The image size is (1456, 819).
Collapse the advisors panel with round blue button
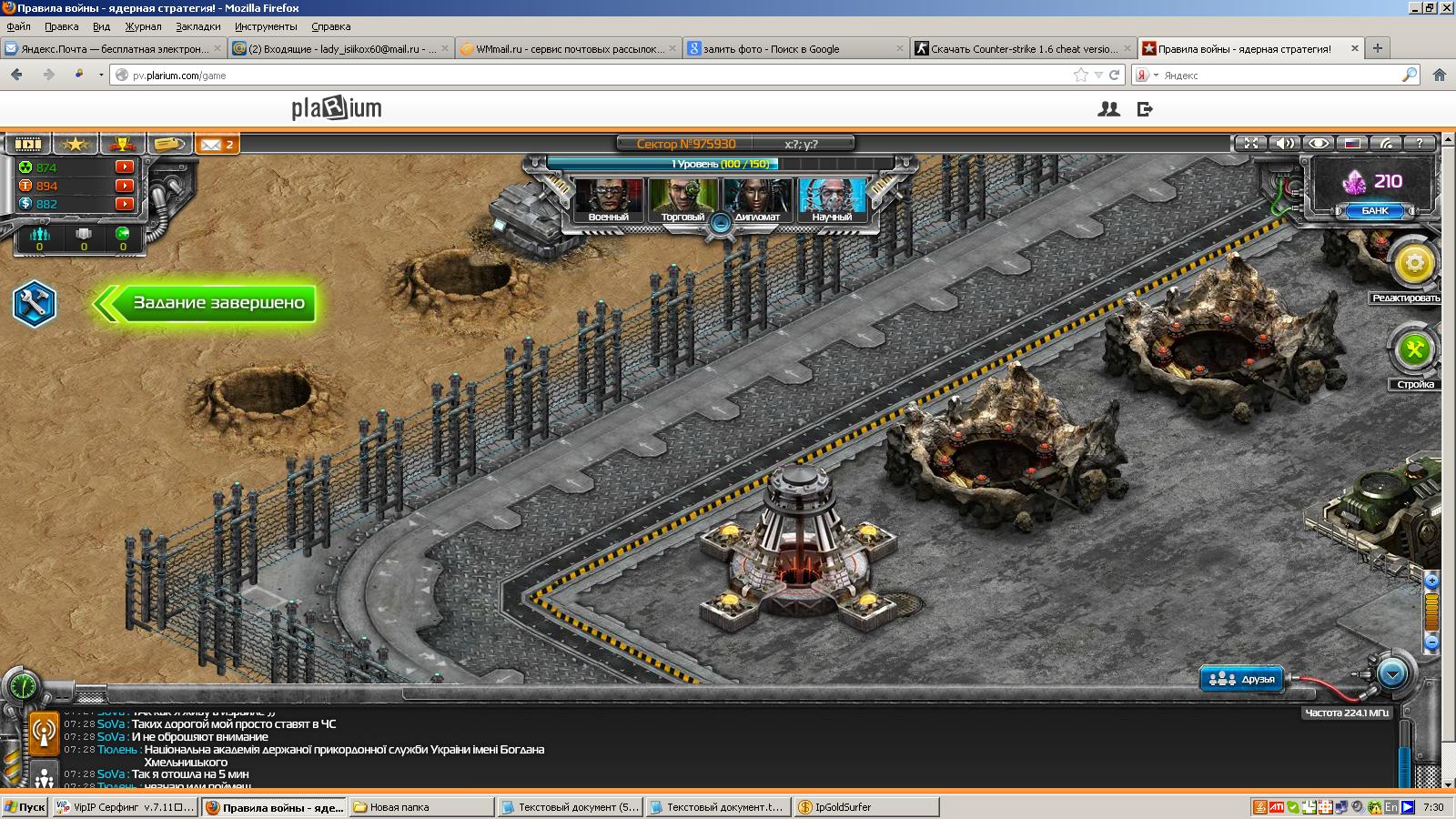pyautogui.click(x=721, y=221)
